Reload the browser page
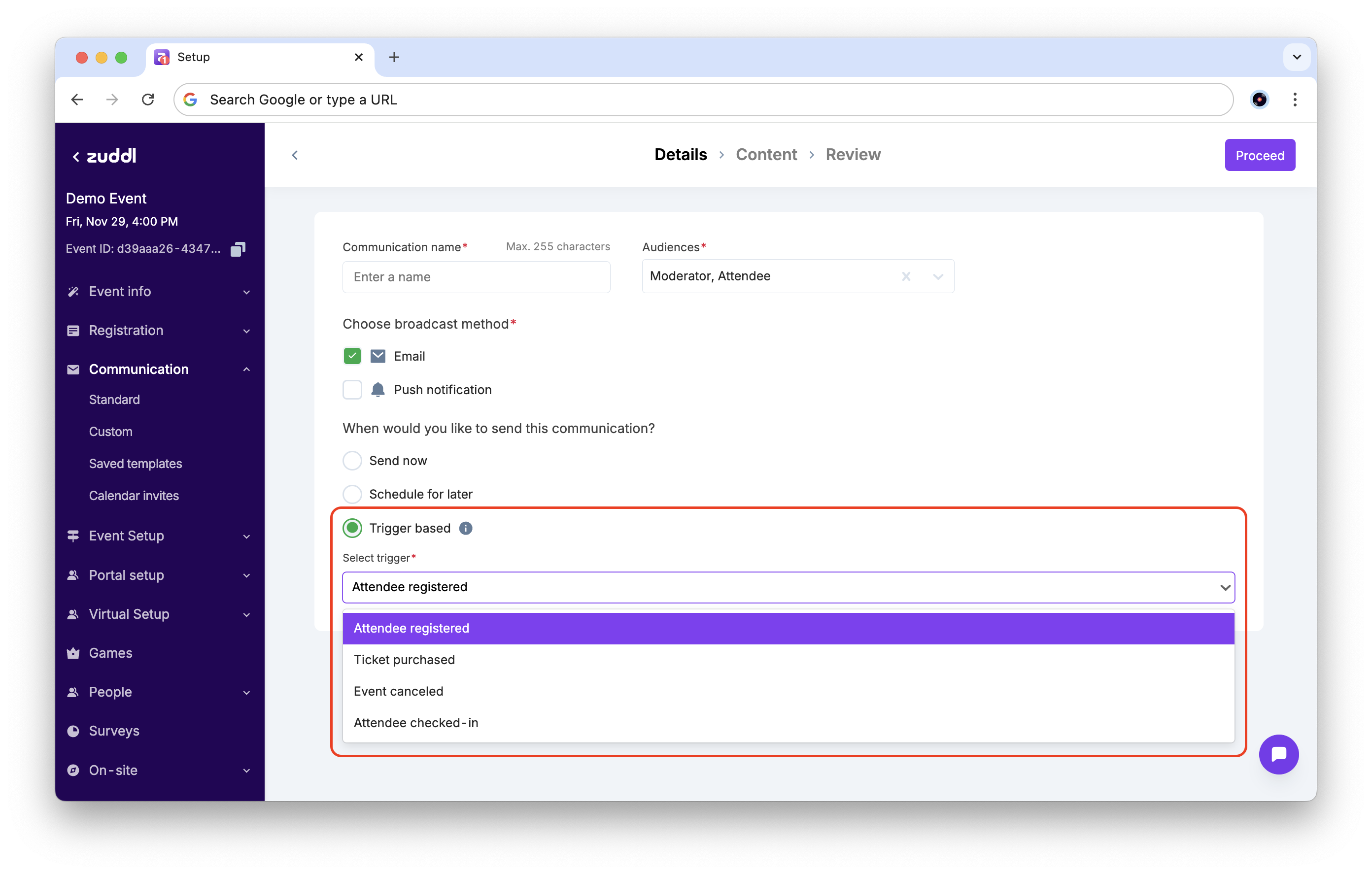The image size is (1372, 874). pos(148,100)
